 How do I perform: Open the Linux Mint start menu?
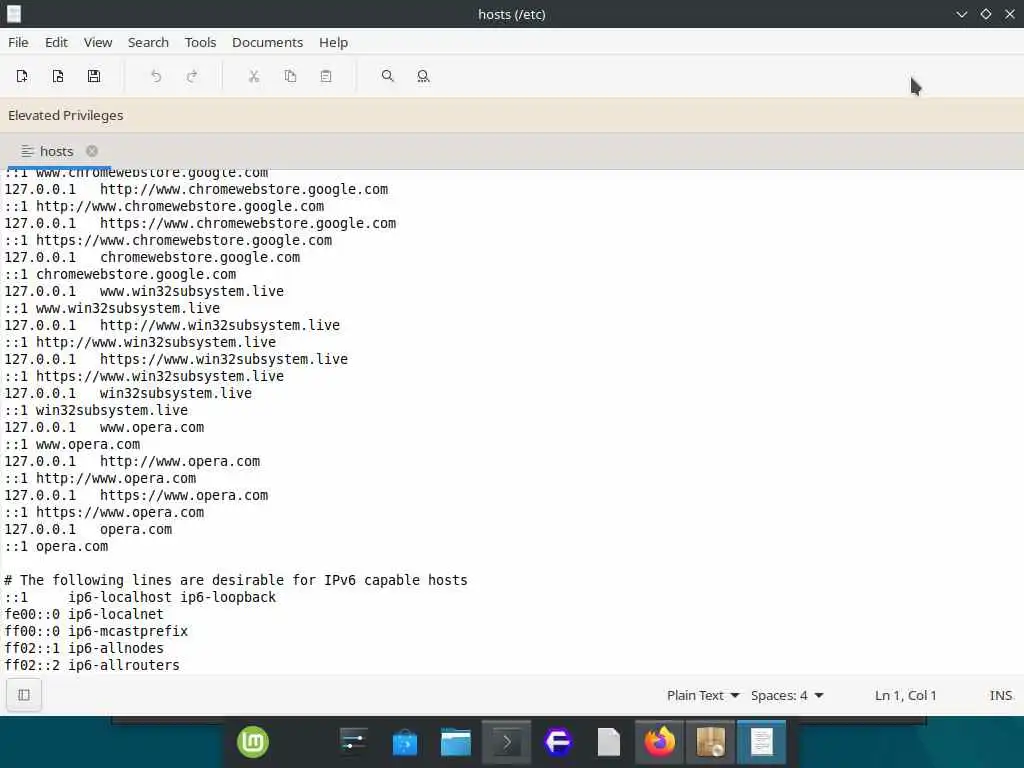[x=253, y=743]
